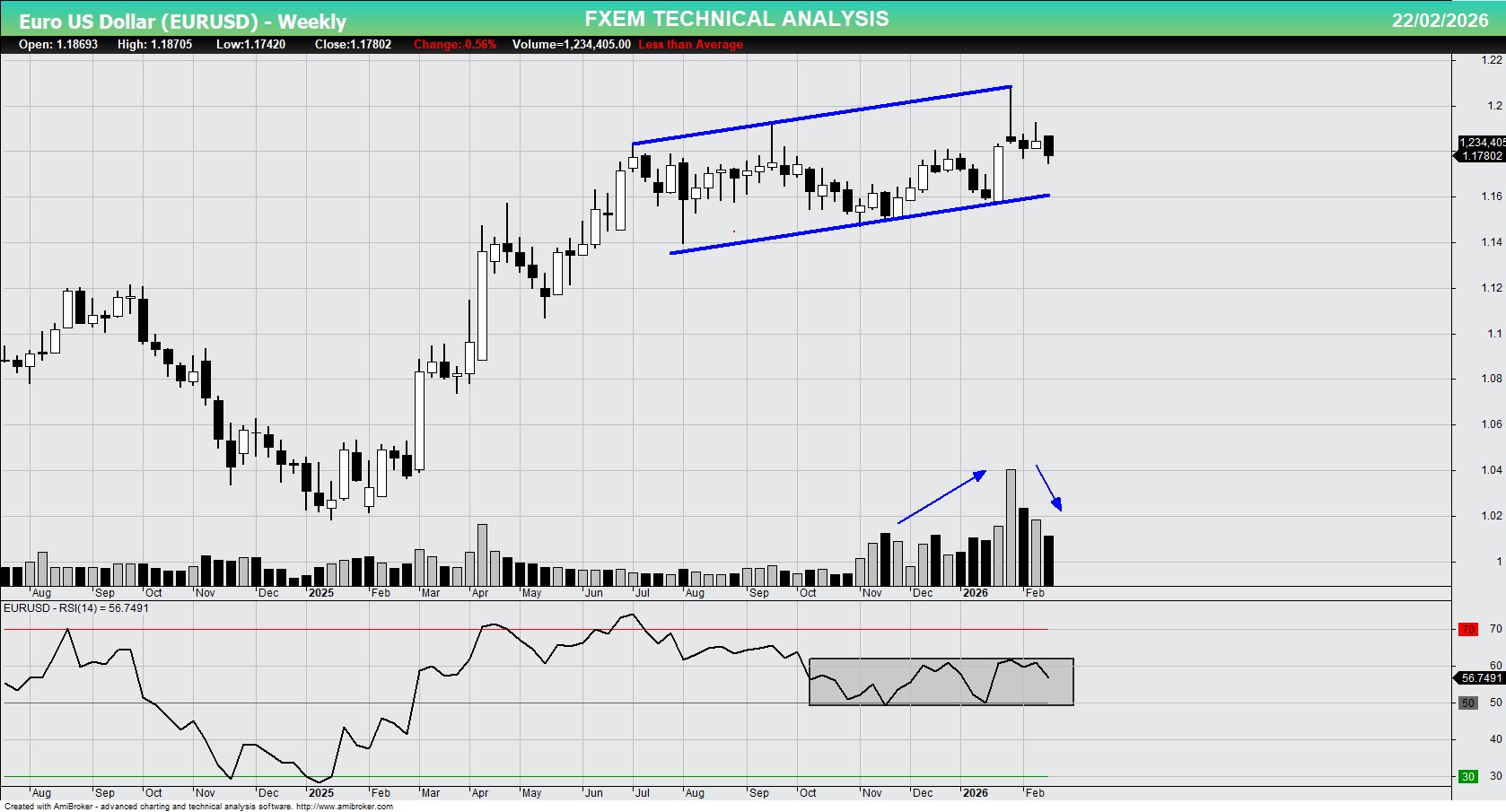
Task: Select the latest weekly candlestick
Action: (1048, 145)
